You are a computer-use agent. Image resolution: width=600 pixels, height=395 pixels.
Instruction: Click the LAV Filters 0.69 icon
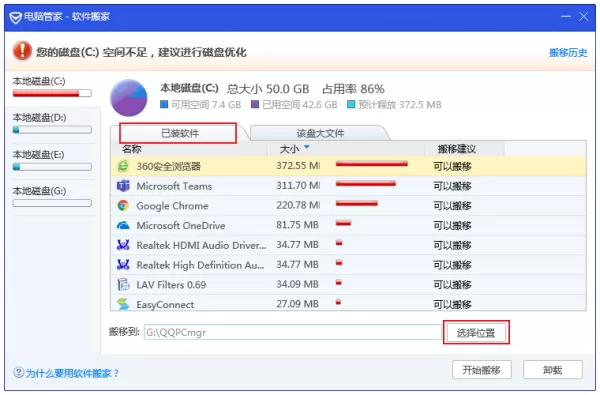(x=123, y=284)
